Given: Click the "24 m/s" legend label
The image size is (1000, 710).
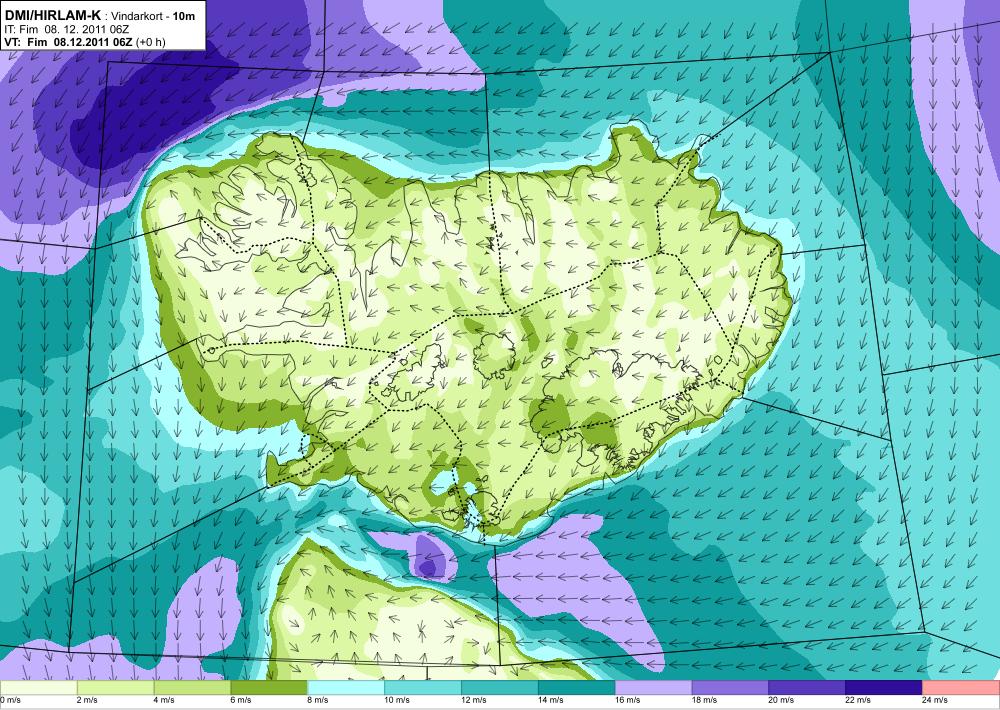Looking at the screenshot, I should click(935, 700).
